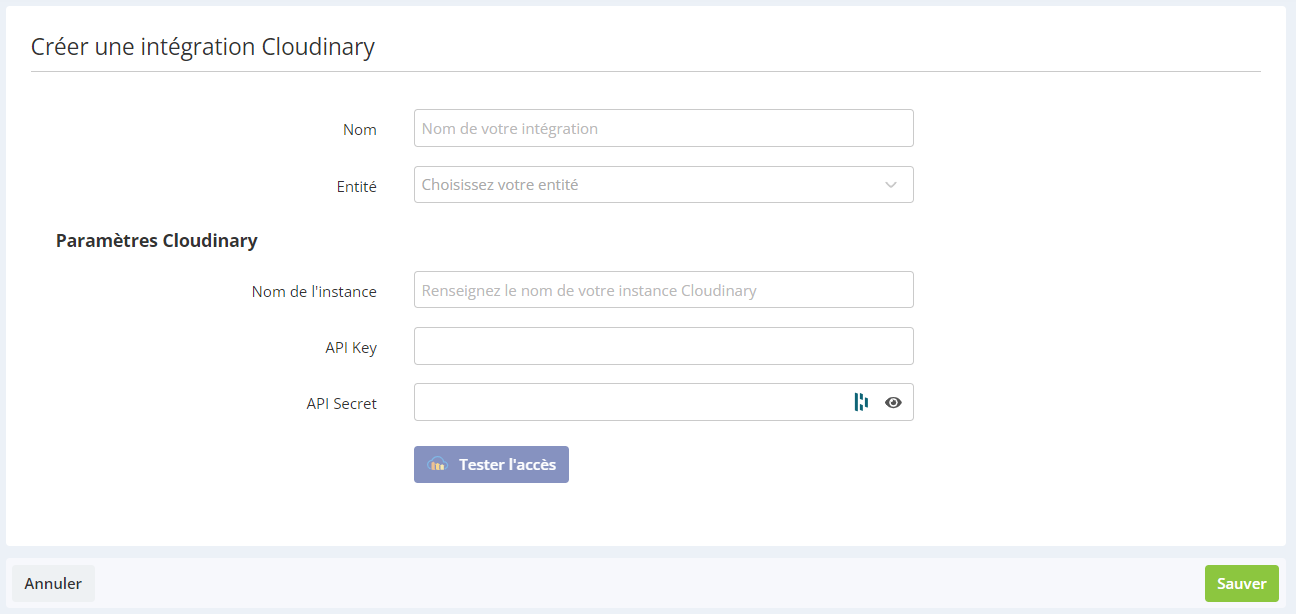This screenshot has width=1296, height=614.
Task: Click the cloud icon on Tester l'accès
Action: [437, 464]
